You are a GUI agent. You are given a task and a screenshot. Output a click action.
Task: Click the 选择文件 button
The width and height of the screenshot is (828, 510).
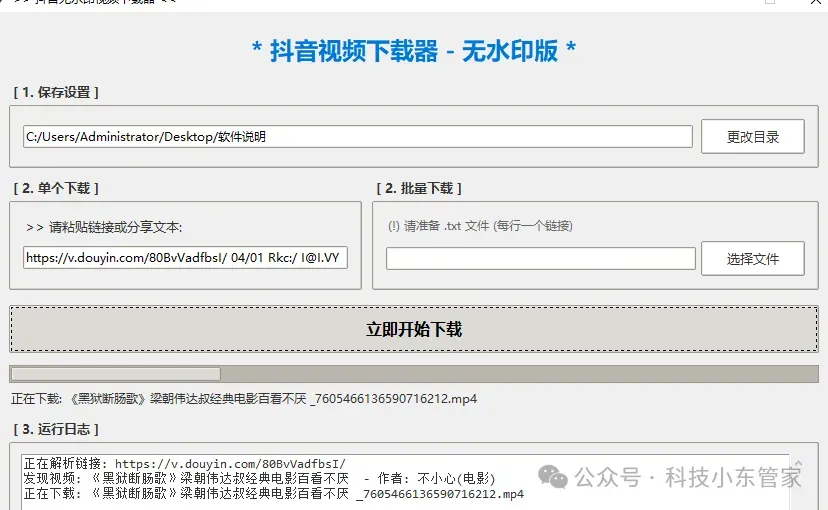[752, 259]
